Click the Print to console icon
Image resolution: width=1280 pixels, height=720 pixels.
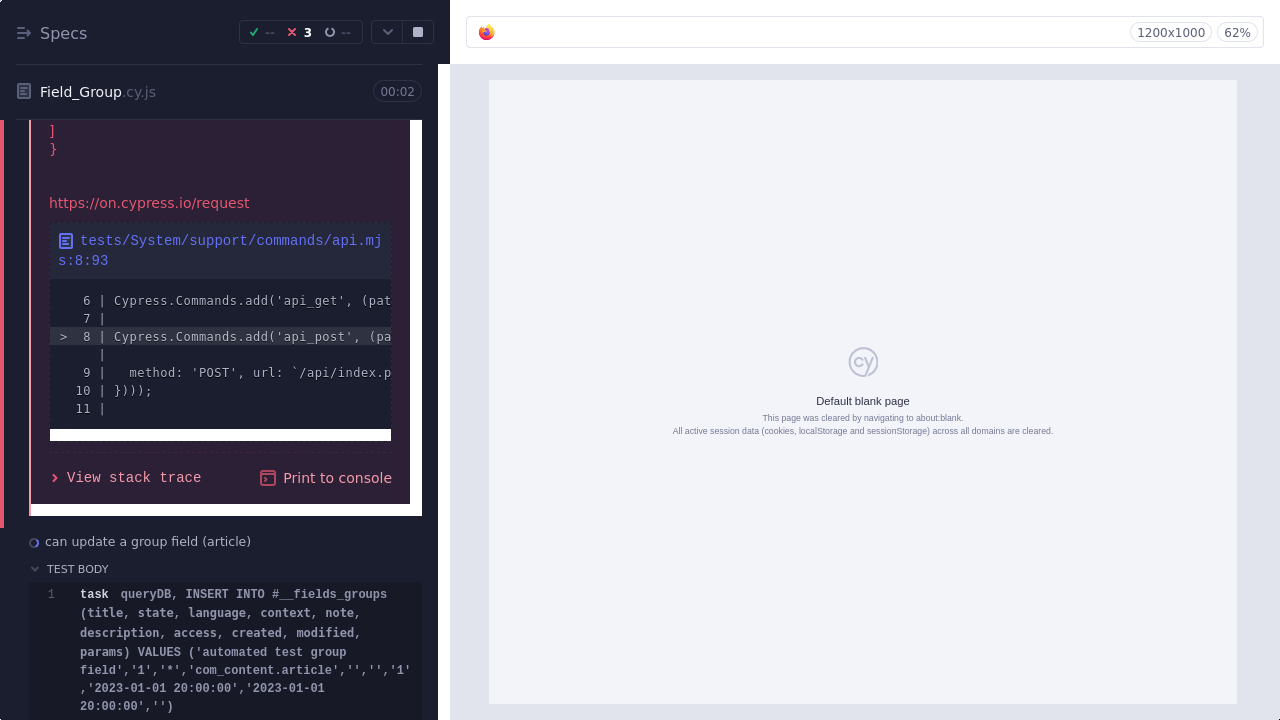tap(268, 478)
